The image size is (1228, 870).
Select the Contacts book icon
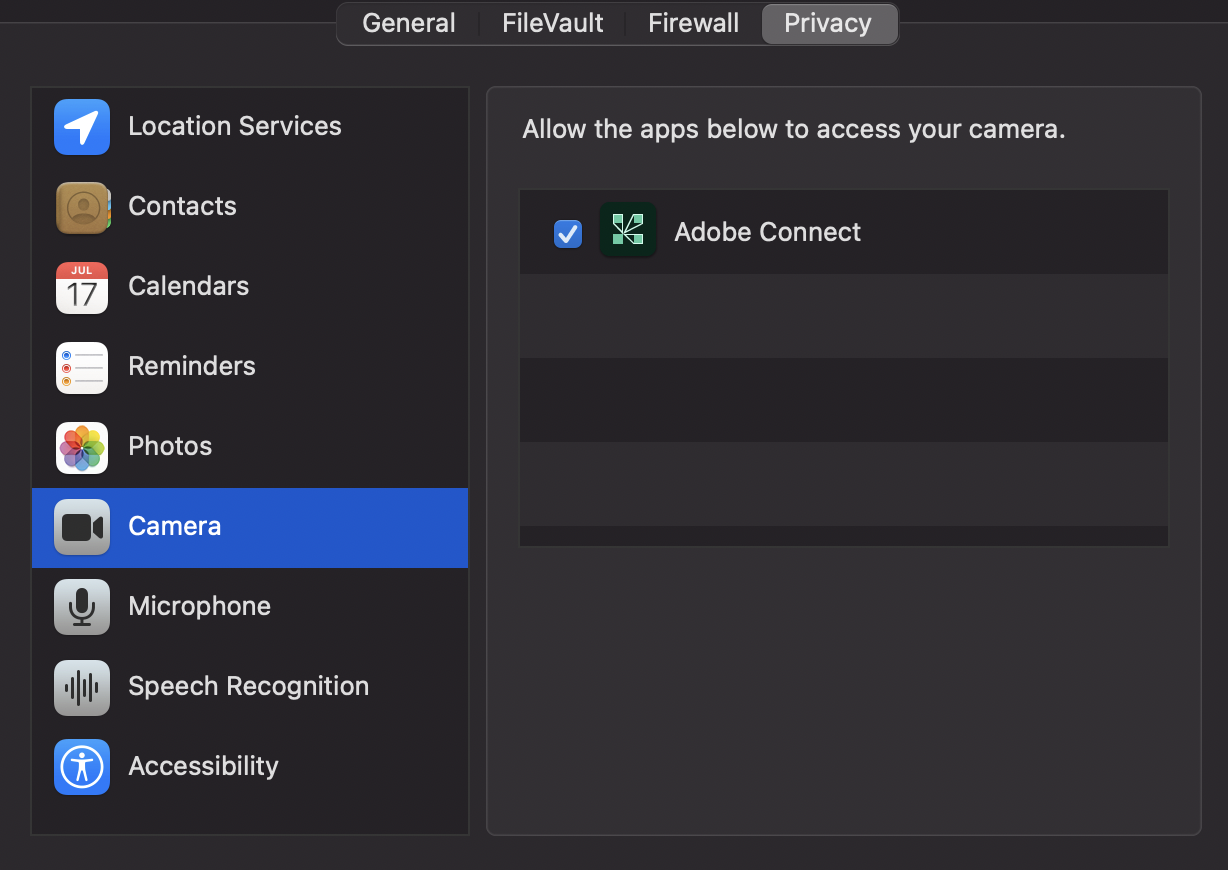[82, 207]
